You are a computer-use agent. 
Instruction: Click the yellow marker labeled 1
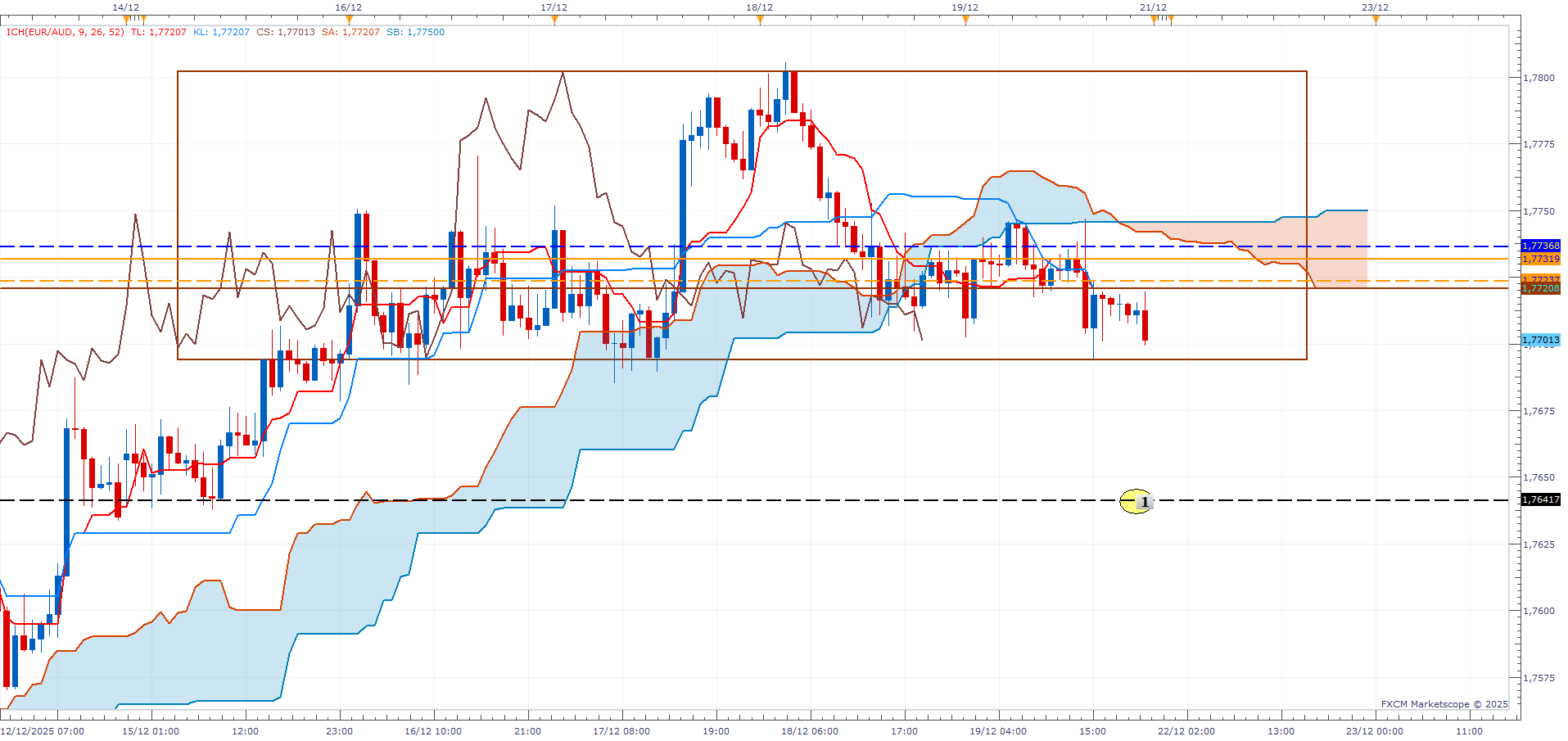click(1135, 501)
